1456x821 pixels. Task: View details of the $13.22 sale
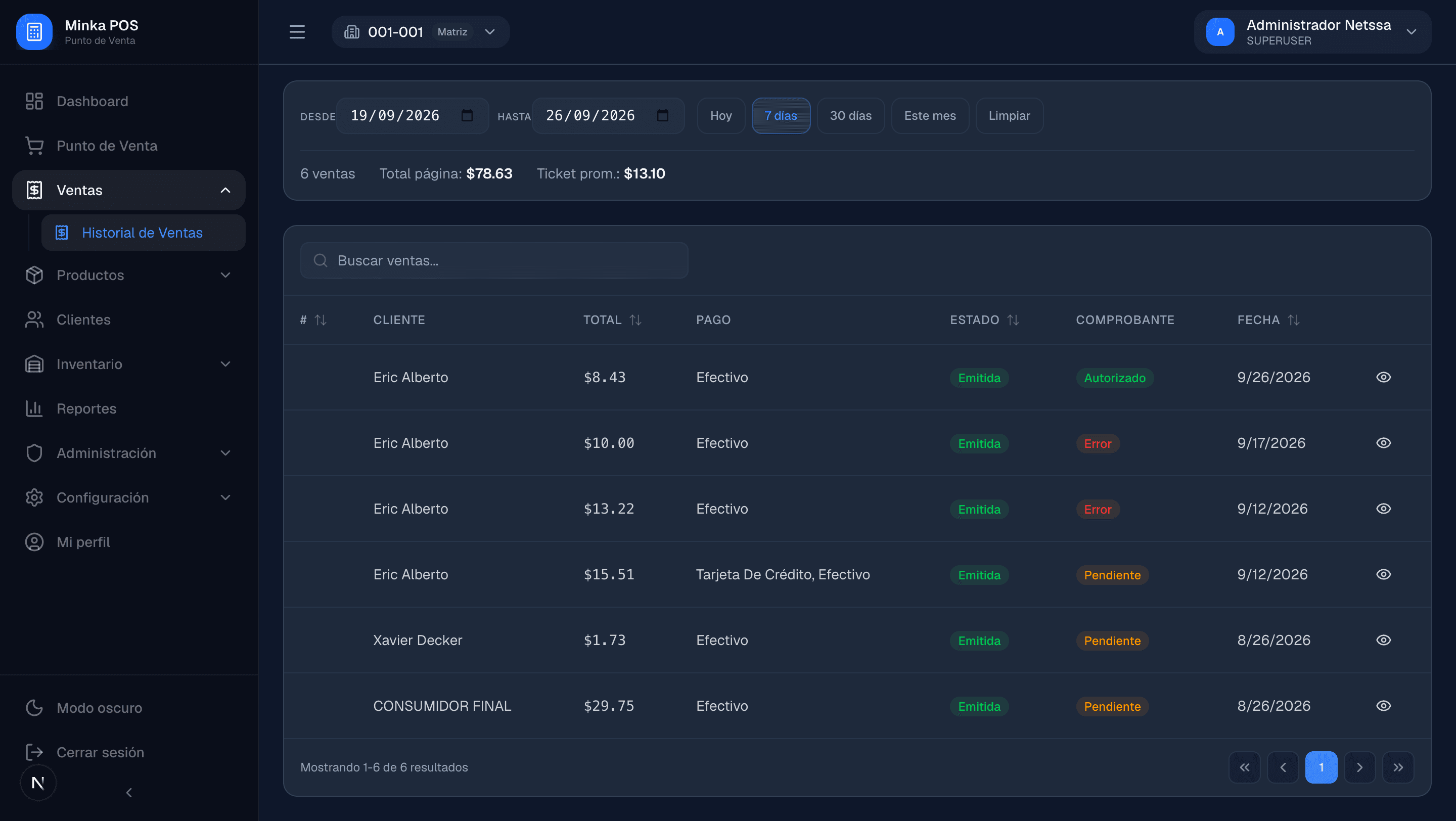[1384, 509]
